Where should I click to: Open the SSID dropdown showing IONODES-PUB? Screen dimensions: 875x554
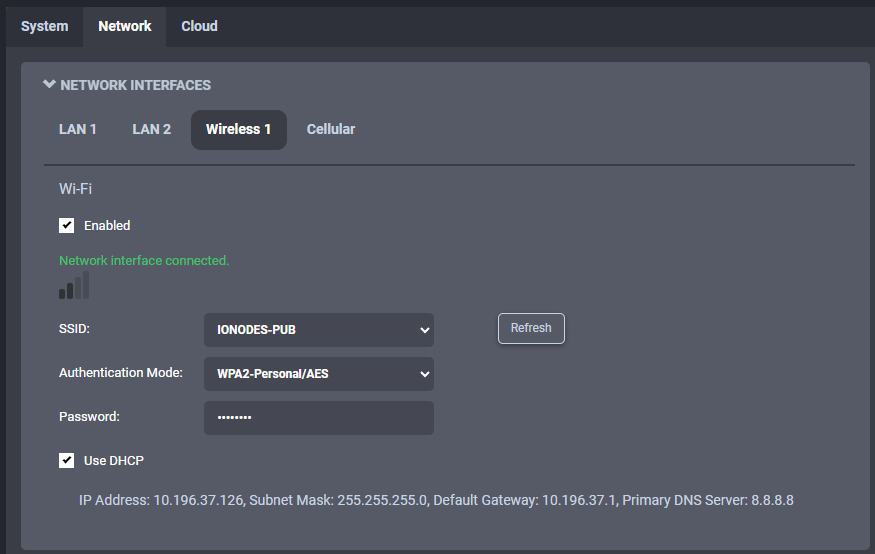pos(319,330)
